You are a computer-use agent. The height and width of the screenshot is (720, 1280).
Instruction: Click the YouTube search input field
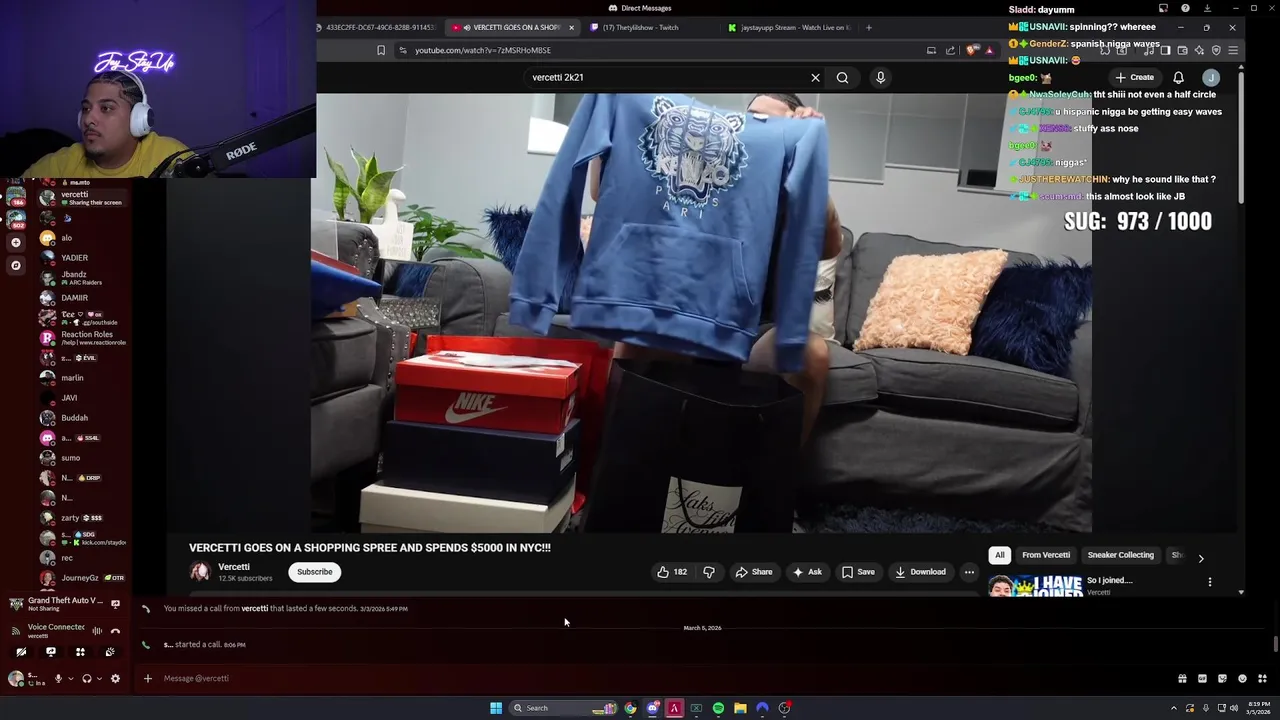click(x=665, y=77)
